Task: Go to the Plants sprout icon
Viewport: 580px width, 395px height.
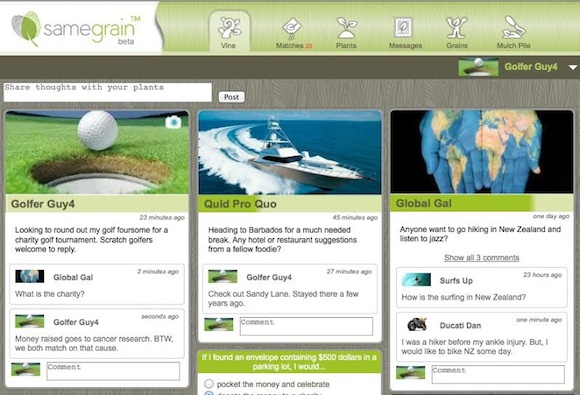Action: 346,28
